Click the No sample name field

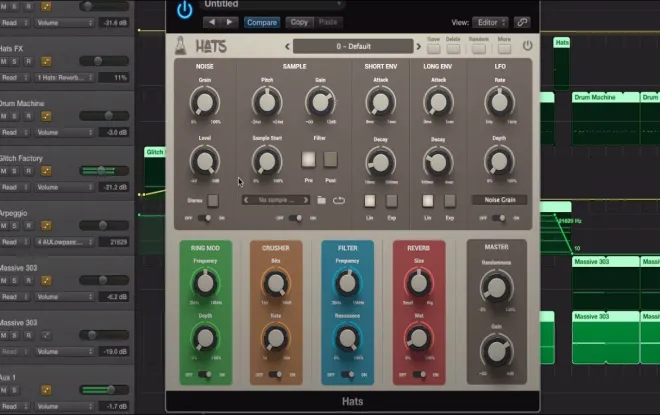[x=276, y=200]
